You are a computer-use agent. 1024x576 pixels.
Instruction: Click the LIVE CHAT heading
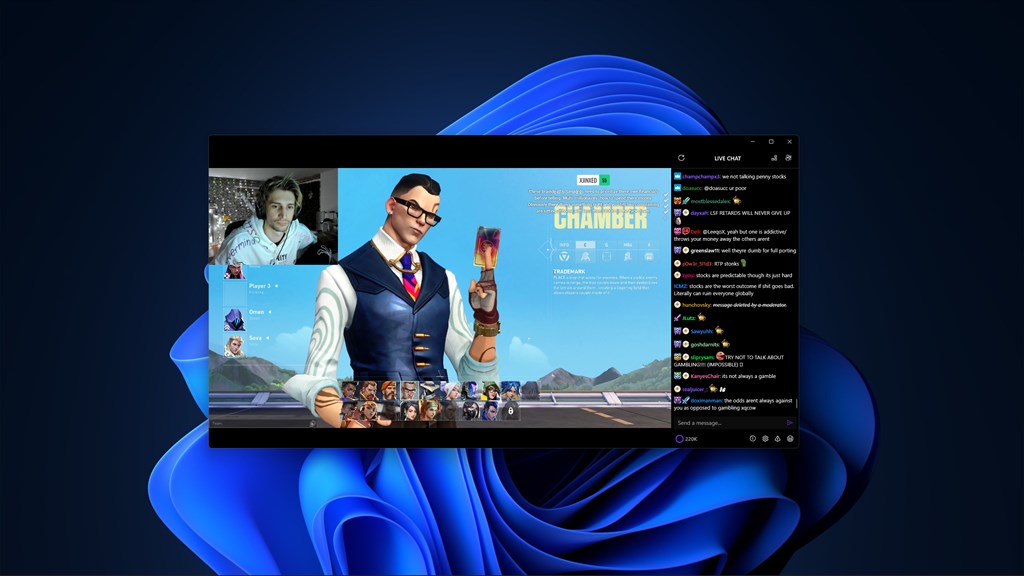pos(728,158)
